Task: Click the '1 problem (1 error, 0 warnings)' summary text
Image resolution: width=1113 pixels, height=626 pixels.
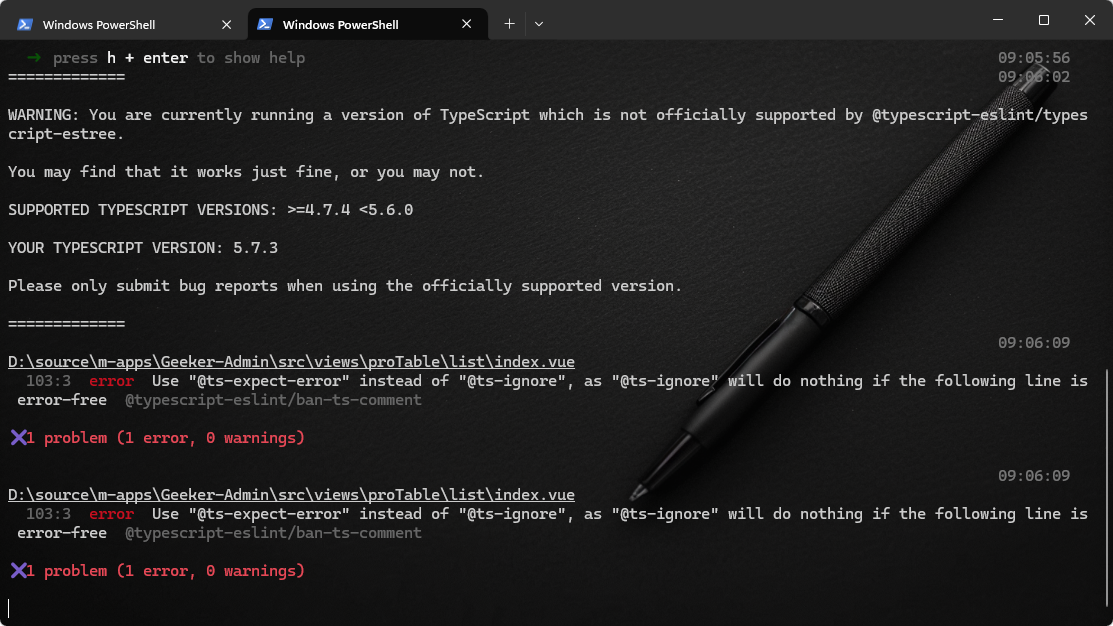Action: click(165, 437)
